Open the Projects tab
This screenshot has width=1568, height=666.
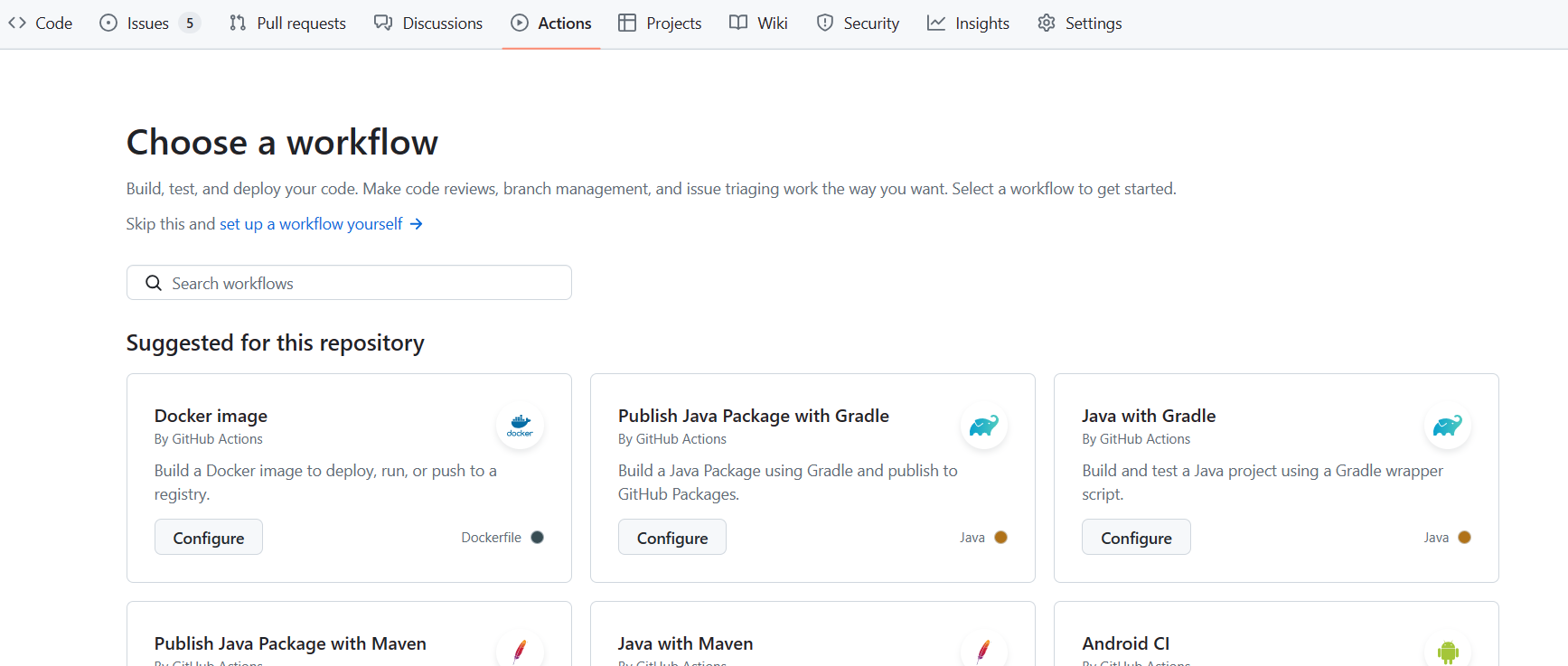point(660,23)
